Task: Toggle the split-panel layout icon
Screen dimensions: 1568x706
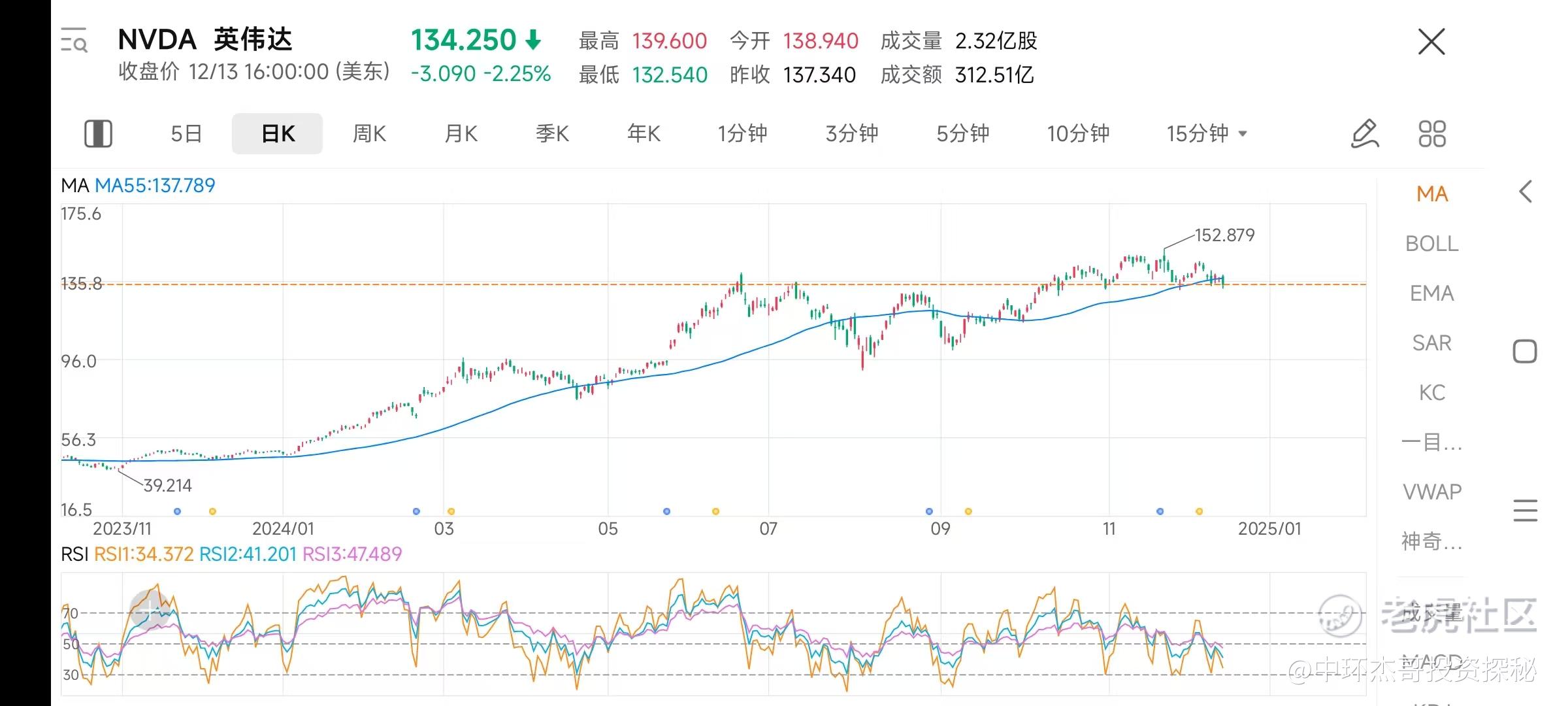Action: click(x=98, y=133)
